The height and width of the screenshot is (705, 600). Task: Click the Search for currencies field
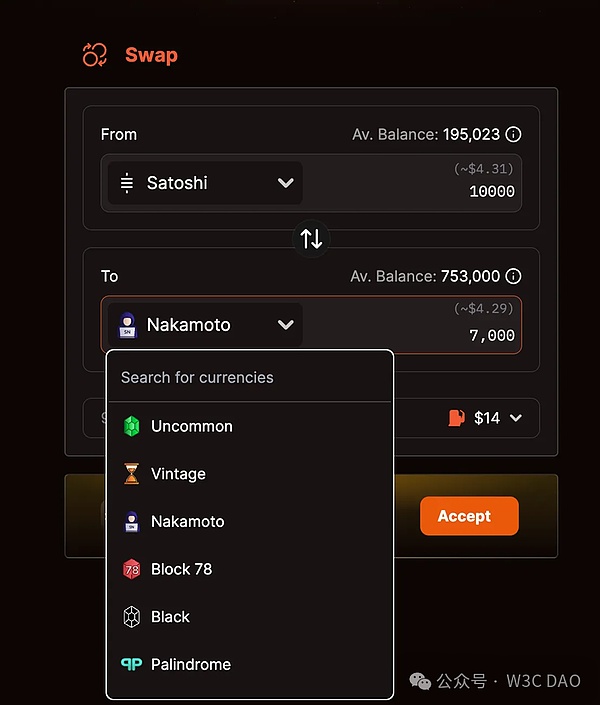pos(250,377)
